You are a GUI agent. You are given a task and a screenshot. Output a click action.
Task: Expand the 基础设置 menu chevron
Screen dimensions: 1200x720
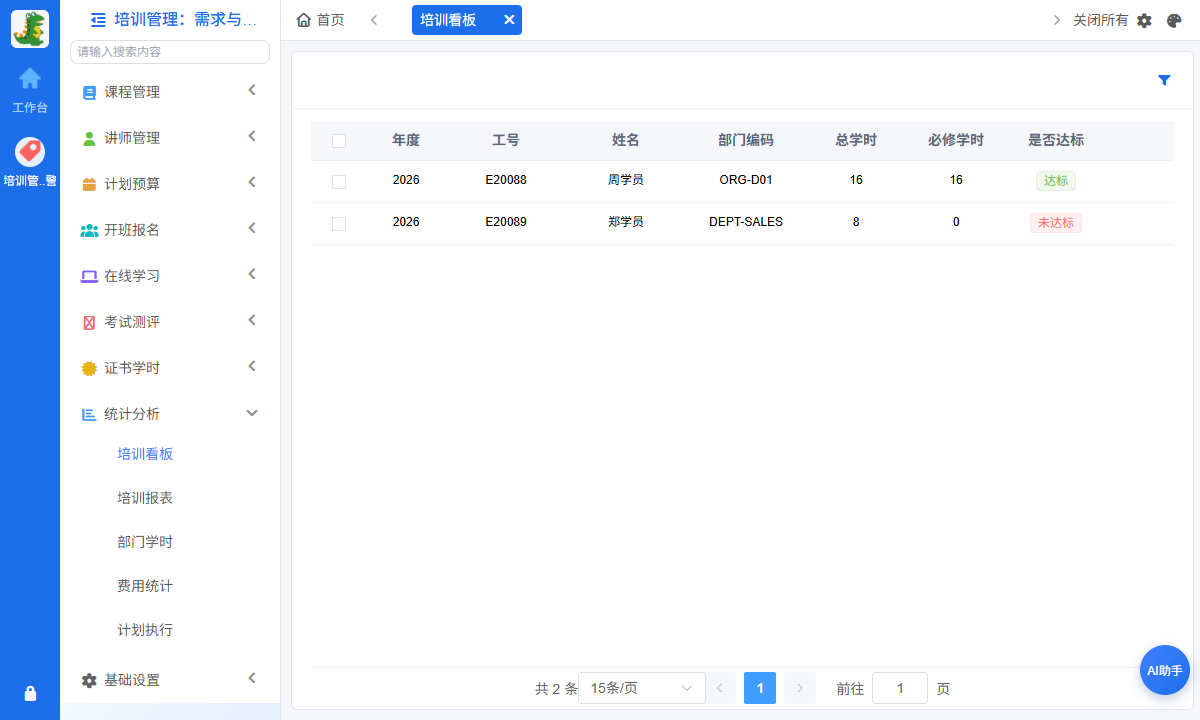[x=252, y=678]
